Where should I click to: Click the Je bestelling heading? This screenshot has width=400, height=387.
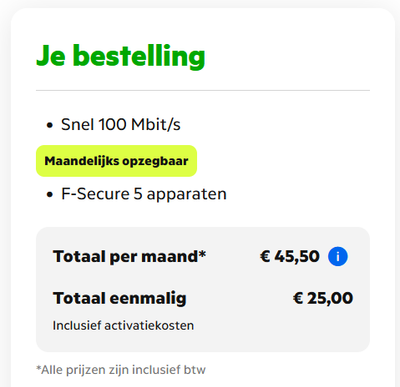click(120, 56)
